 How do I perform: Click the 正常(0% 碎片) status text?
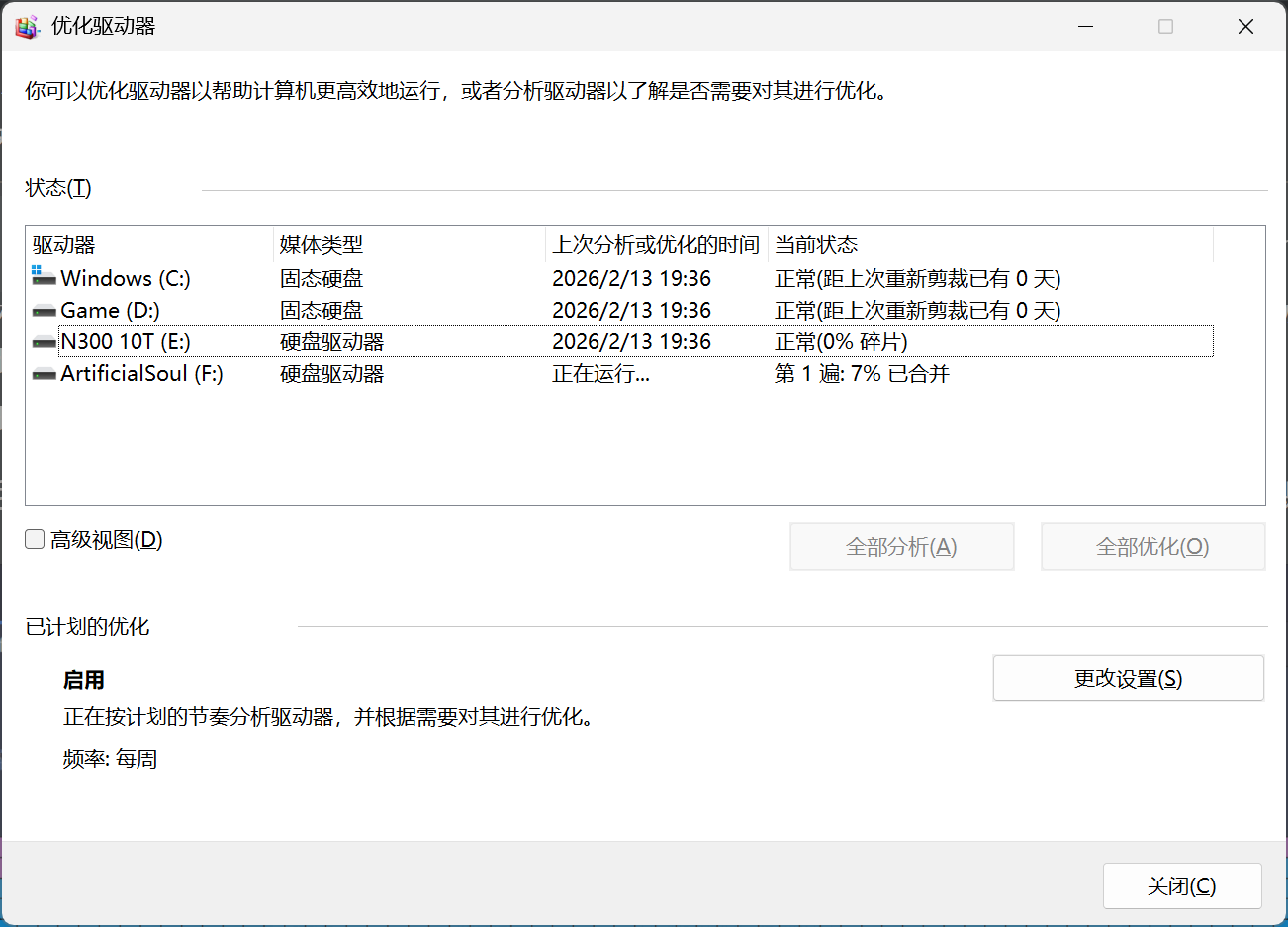click(841, 341)
